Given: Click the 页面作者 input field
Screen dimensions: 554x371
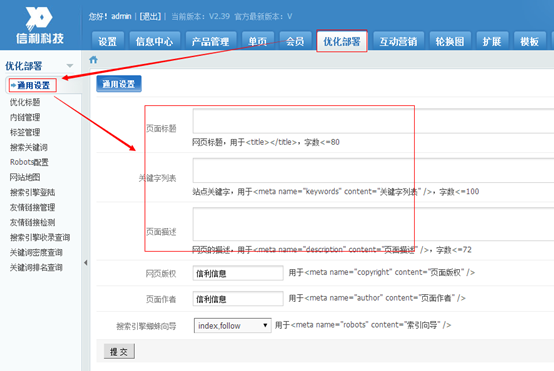Looking at the screenshot, I should pyautogui.click(x=238, y=299).
